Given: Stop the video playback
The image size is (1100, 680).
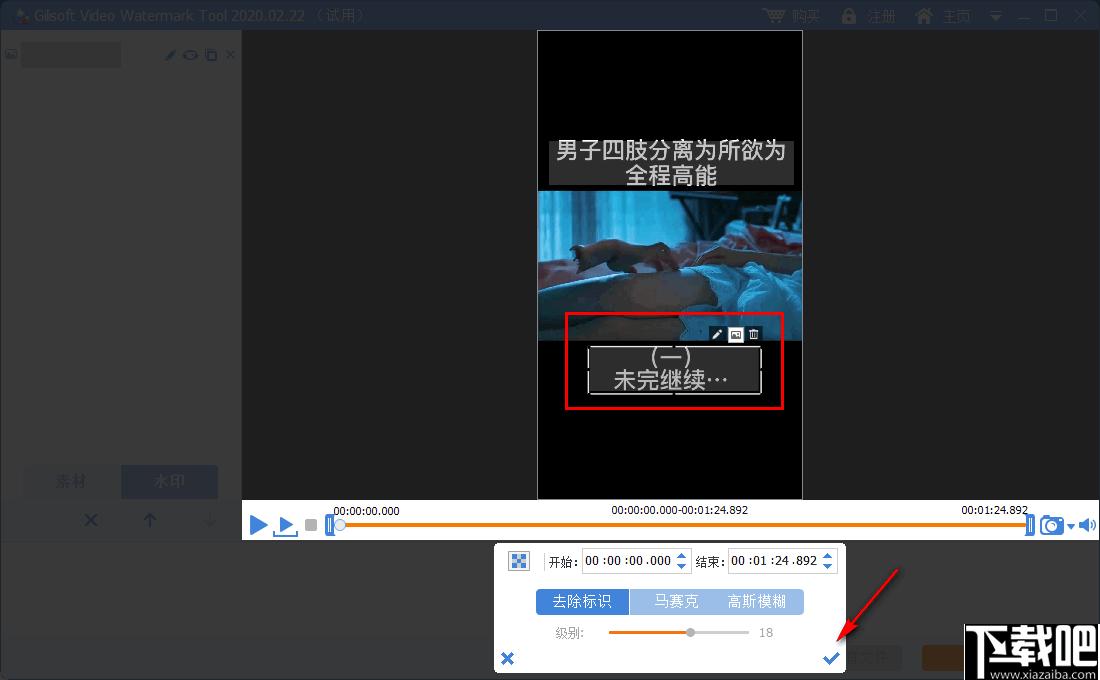Looking at the screenshot, I should pyautogui.click(x=311, y=525).
